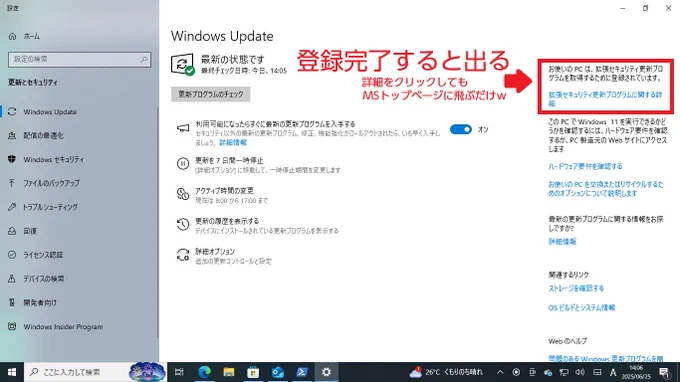Viewport: 680px width, 382px height.
Task: Select 詳細オプション option text
Action: (x=215, y=251)
